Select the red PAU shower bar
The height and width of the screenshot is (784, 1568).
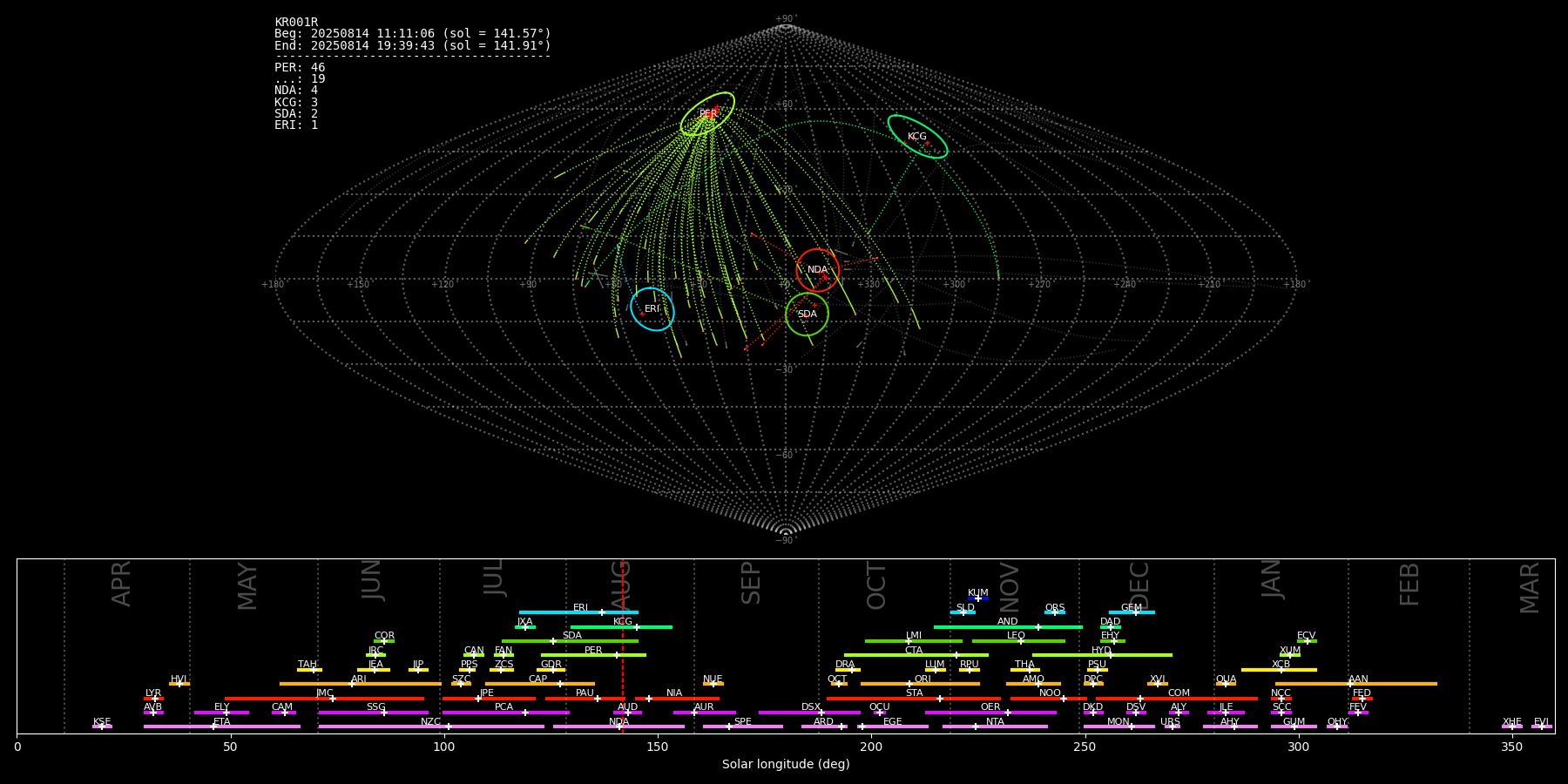pyautogui.click(x=584, y=699)
